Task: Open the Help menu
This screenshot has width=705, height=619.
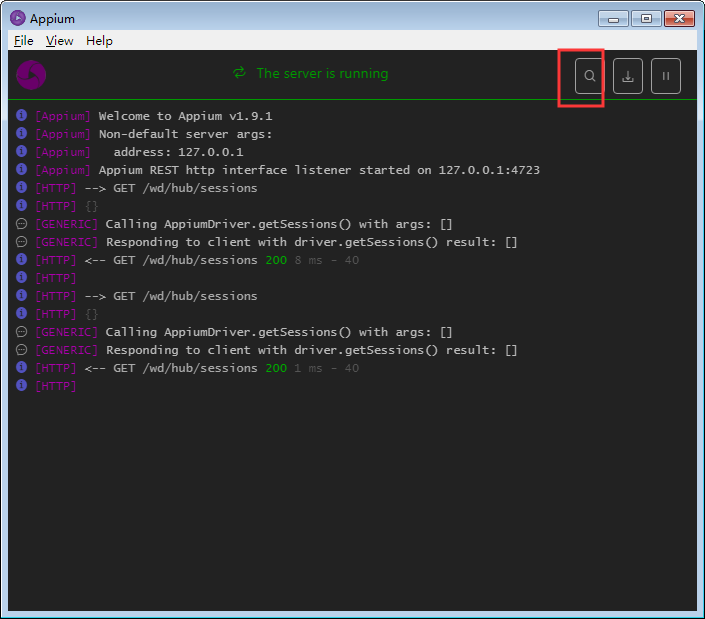Action: 99,41
